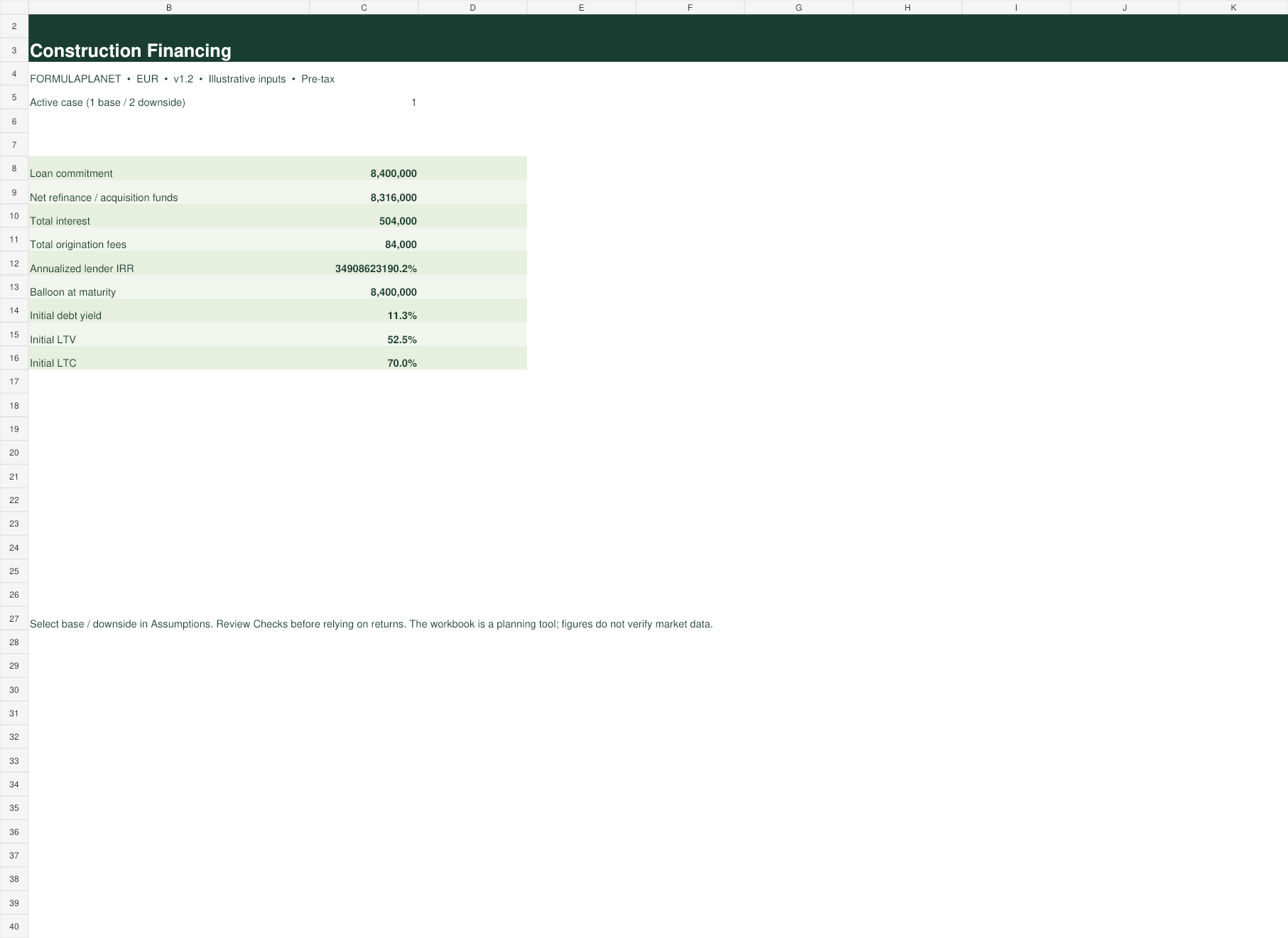The width and height of the screenshot is (1288, 938).
Task: Select row 8 header
Action: tap(14, 168)
